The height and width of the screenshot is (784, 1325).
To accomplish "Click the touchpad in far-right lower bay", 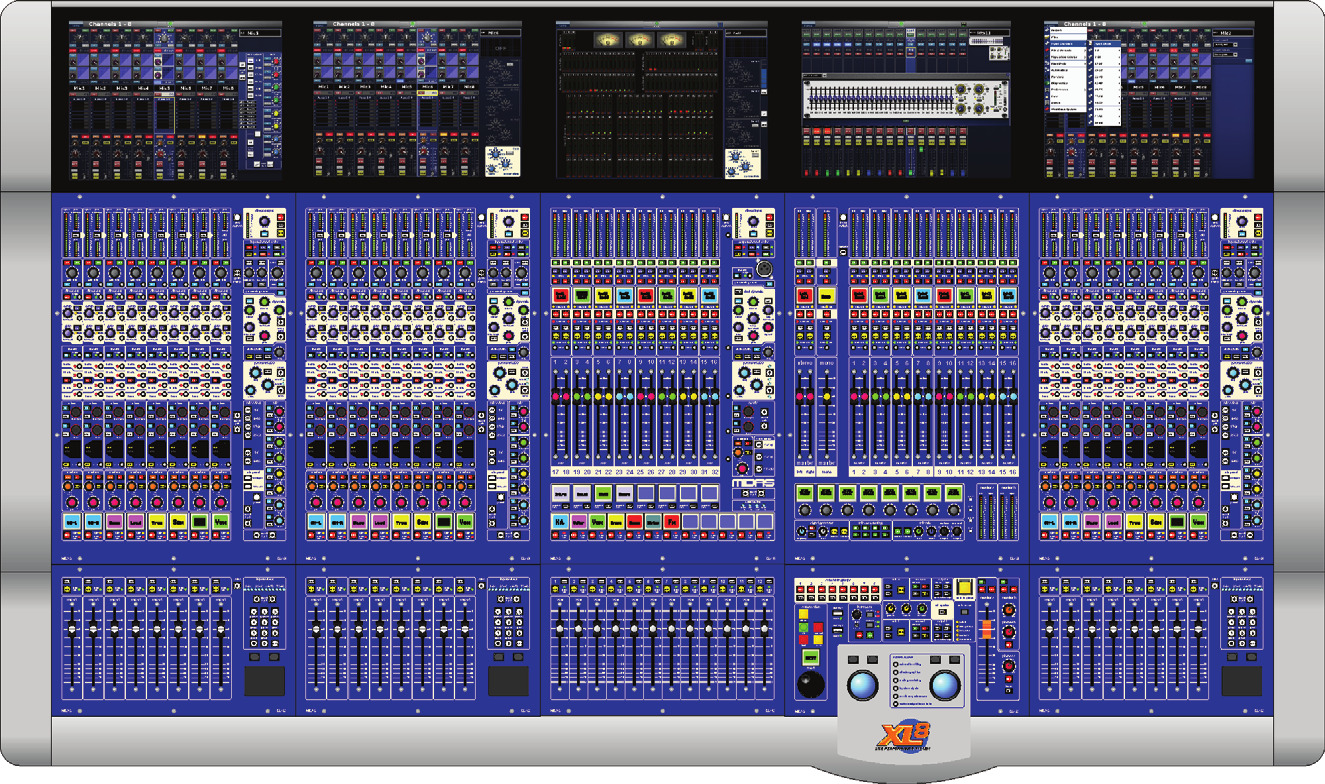I will pos(1241,681).
